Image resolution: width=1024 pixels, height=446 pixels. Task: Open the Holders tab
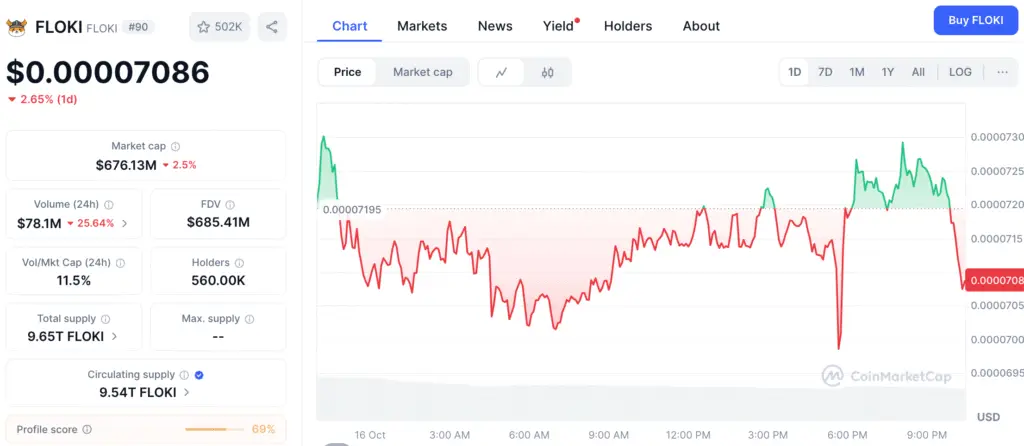point(628,26)
